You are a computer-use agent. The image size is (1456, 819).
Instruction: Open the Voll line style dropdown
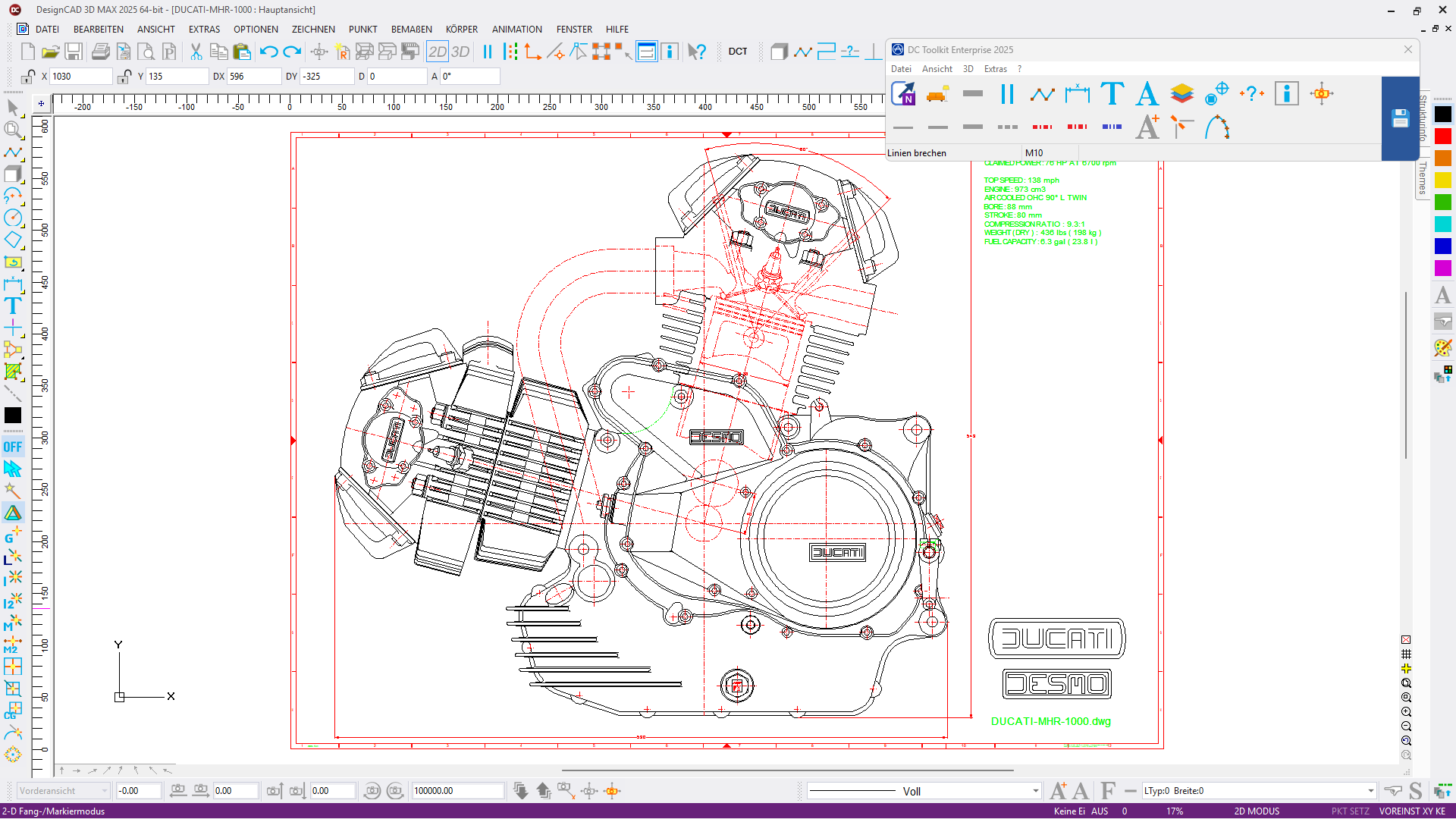1035,791
